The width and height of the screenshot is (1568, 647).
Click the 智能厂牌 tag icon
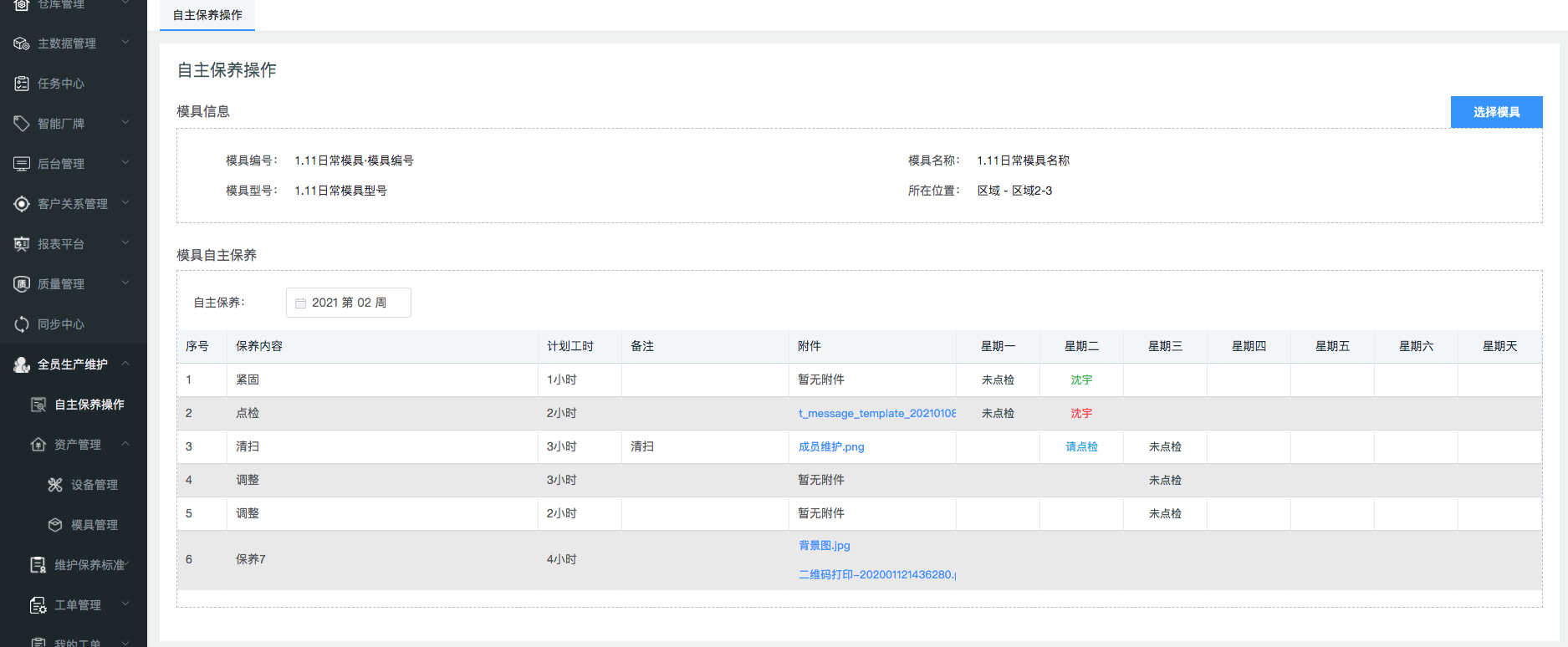coord(22,124)
